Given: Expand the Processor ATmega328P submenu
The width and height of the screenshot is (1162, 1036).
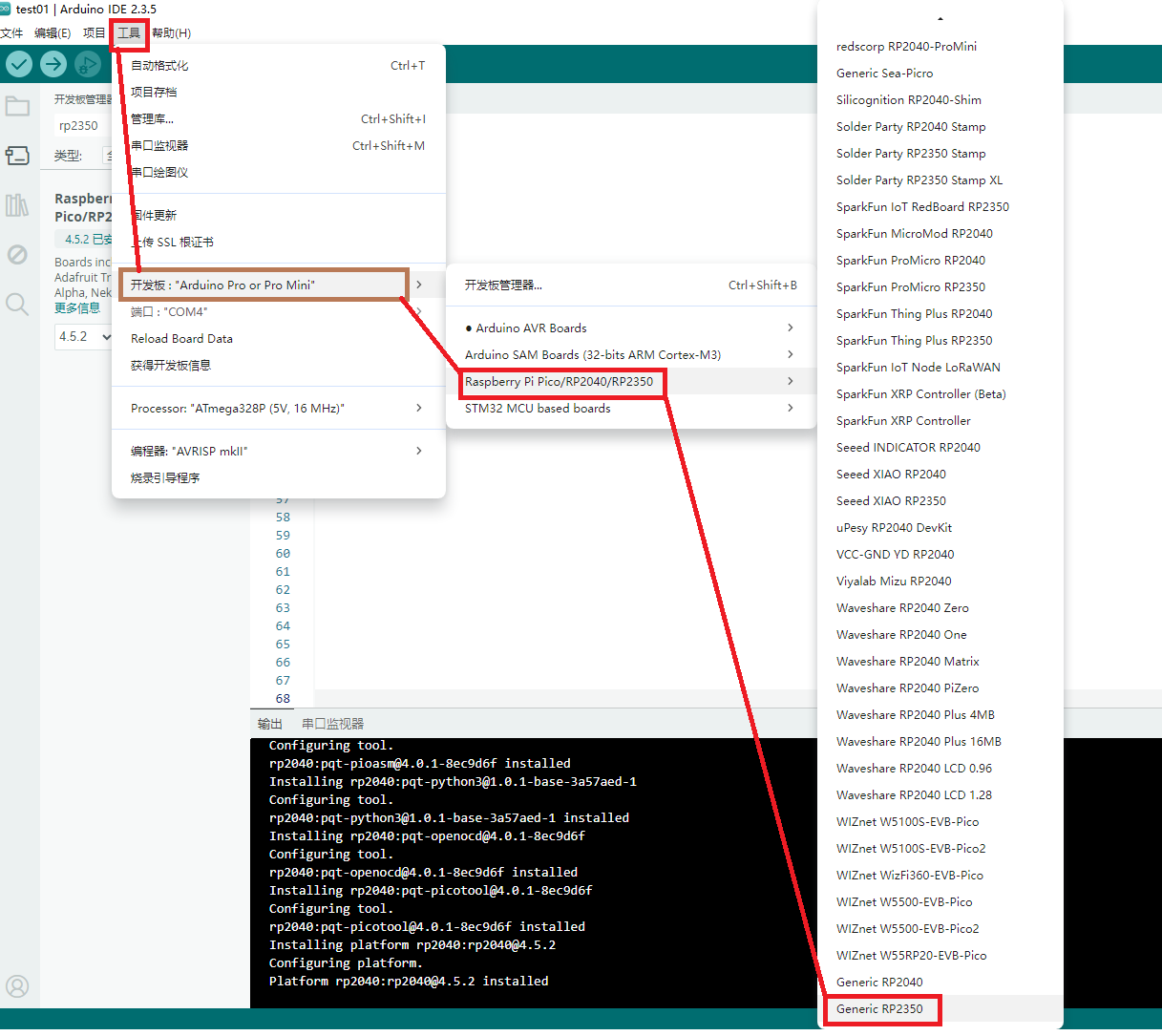Looking at the screenshot, I should coord(279,408).
